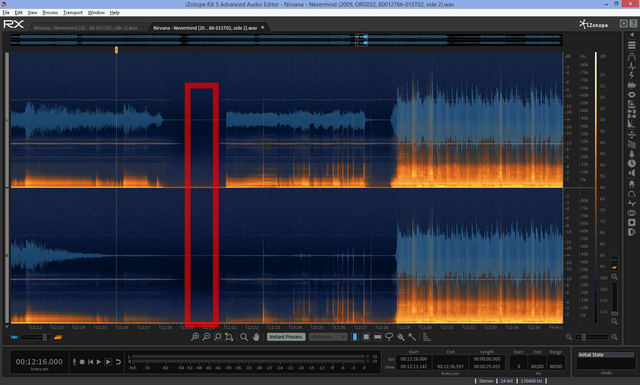Click the Play Selection button
Image resolution: width=640 pixels, height=385 pixels.
(x=108, y=362)
